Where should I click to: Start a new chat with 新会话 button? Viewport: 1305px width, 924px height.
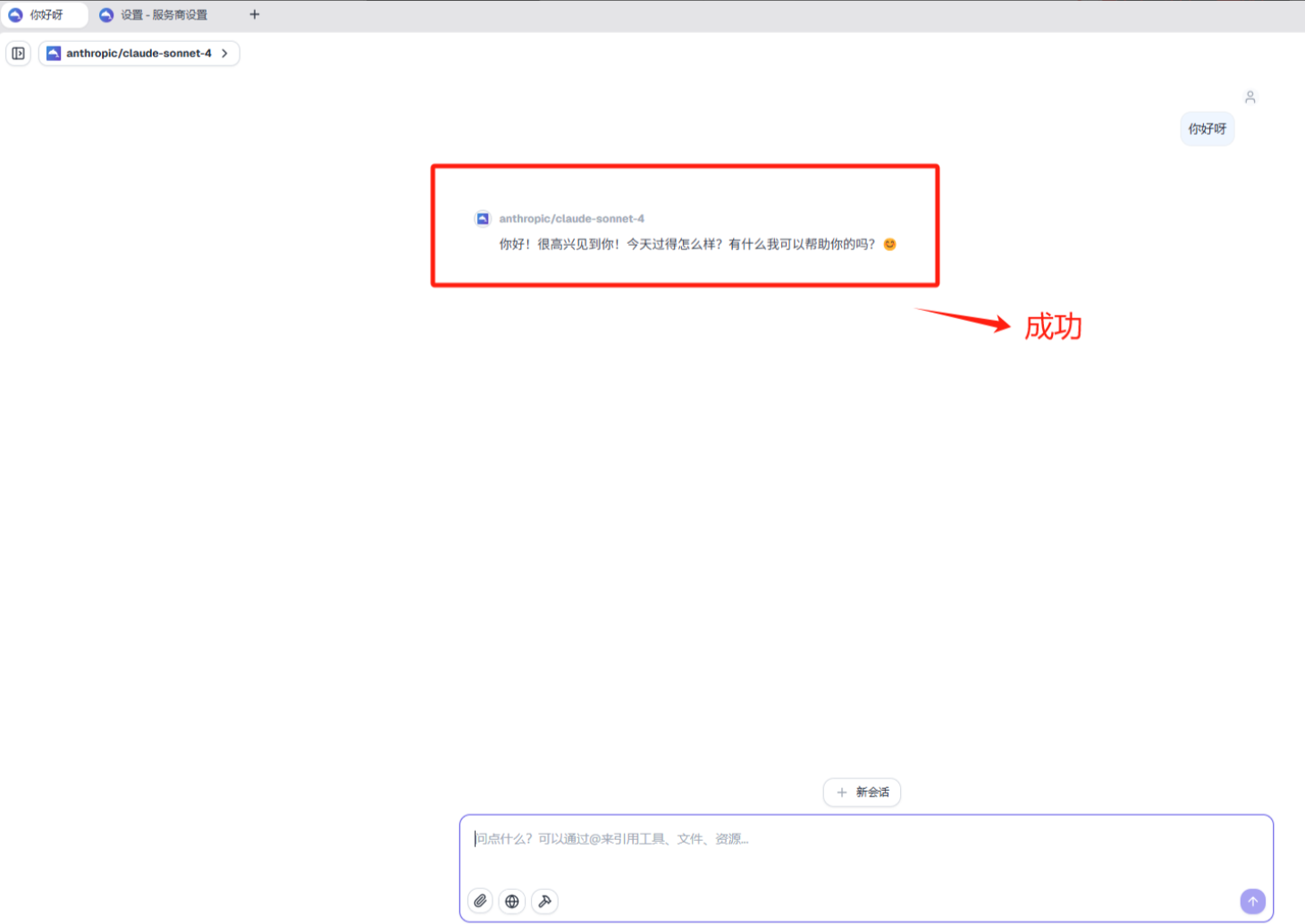click(x=862, y=792)
